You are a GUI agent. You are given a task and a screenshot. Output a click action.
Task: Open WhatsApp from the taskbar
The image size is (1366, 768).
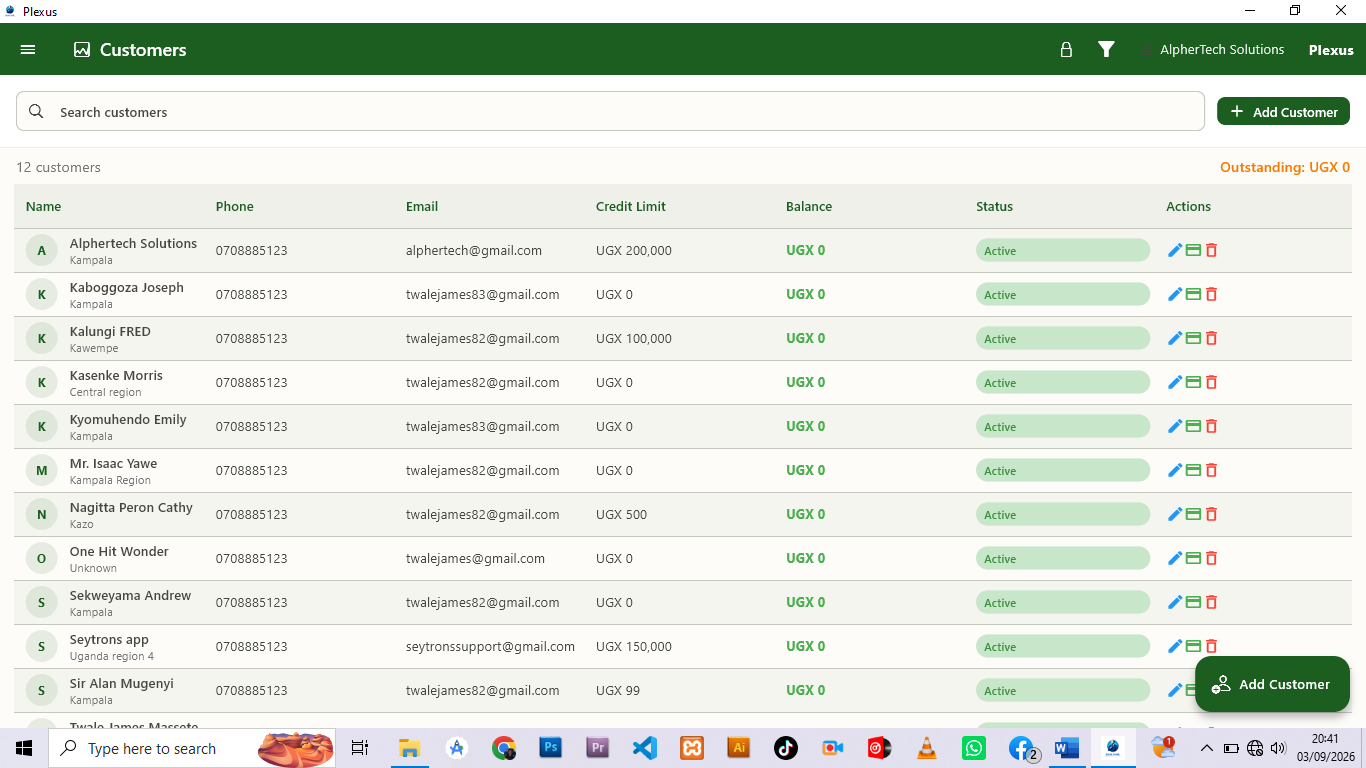coord(974,748)
